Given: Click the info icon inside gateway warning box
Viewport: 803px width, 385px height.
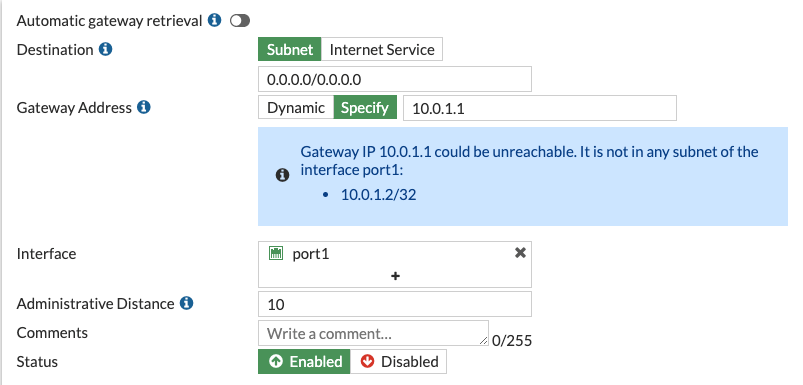Looking at the screenshot, I should (x=282, y=175).
